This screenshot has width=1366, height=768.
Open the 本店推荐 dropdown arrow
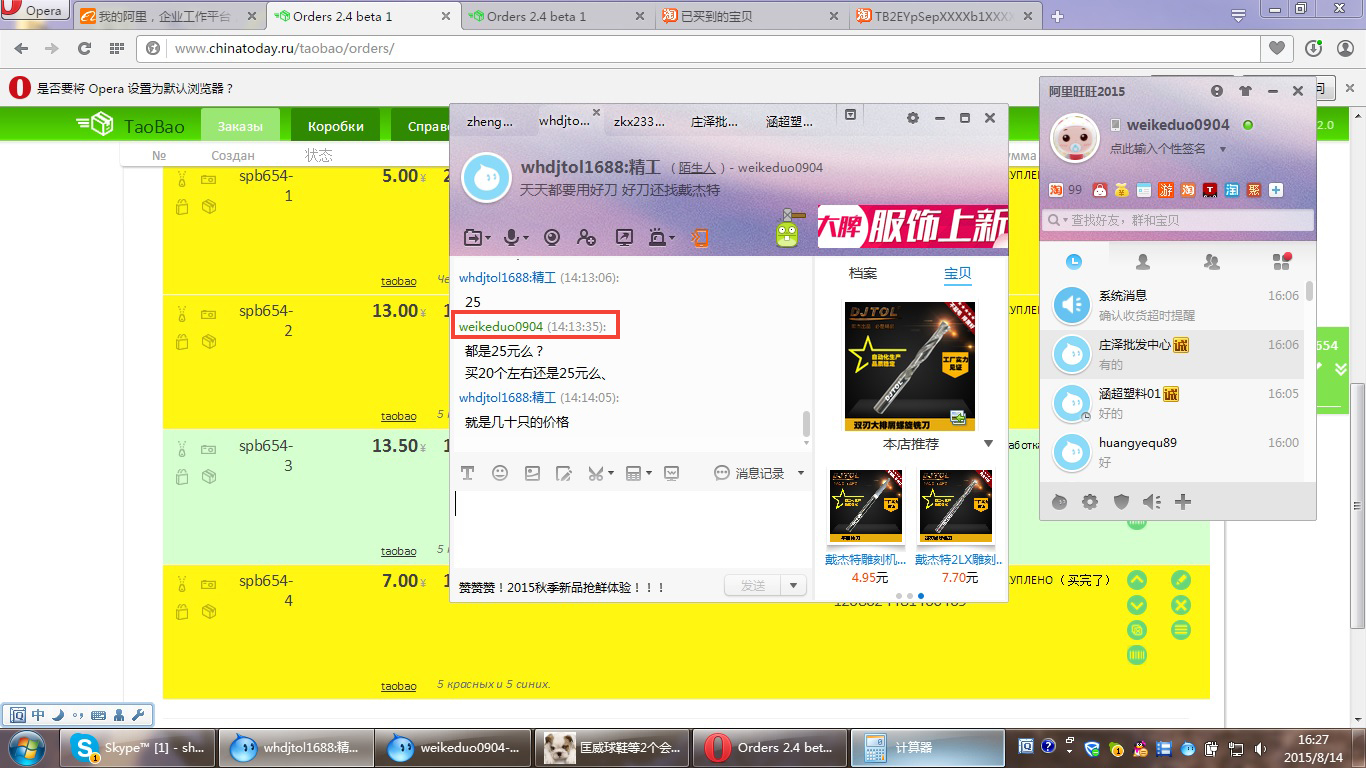tap(988, 444)
